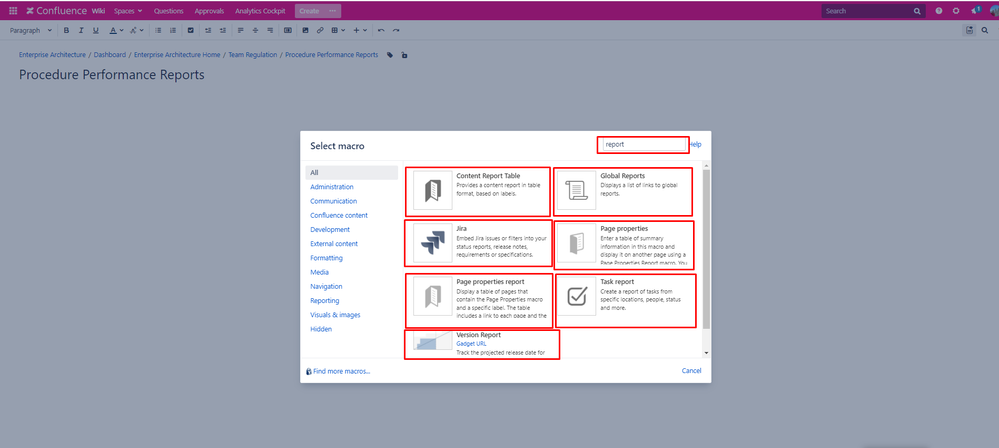Apply the text color button
This screenshot has height=448, width=999.
point(113,30)
